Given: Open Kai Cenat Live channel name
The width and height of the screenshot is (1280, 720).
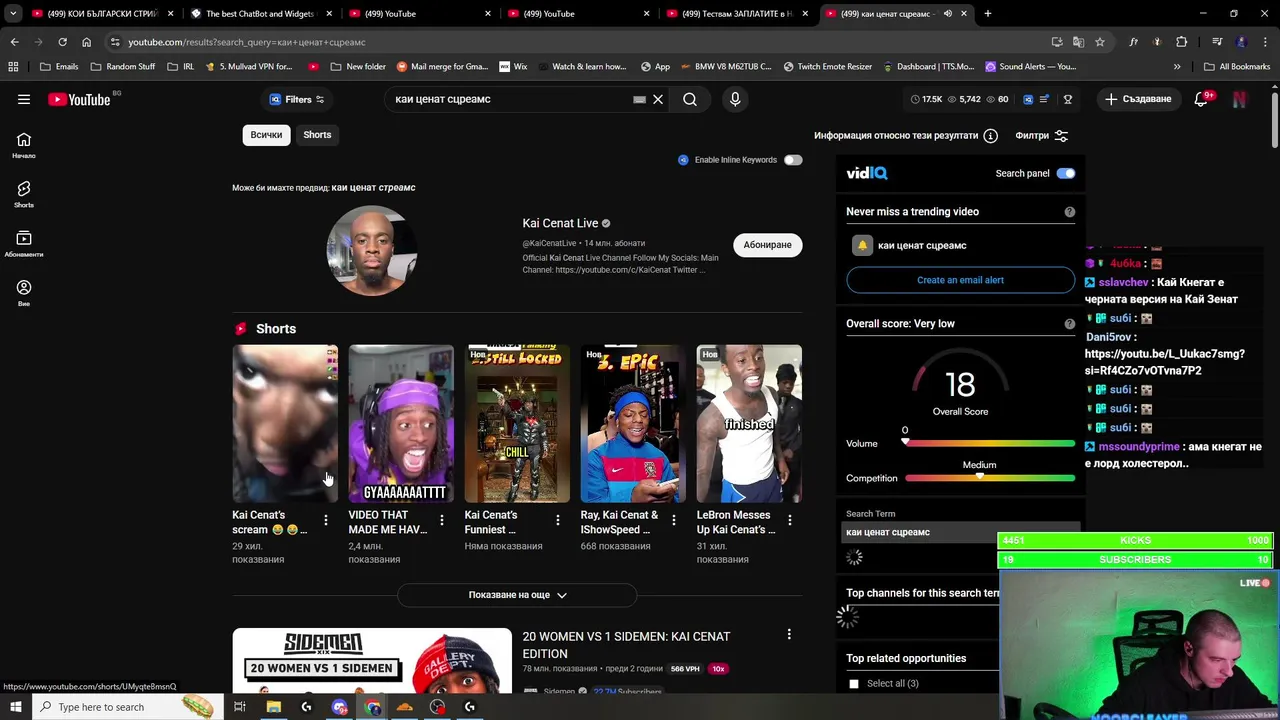Looking at the screenshot, I should click(x=560, y=223).
